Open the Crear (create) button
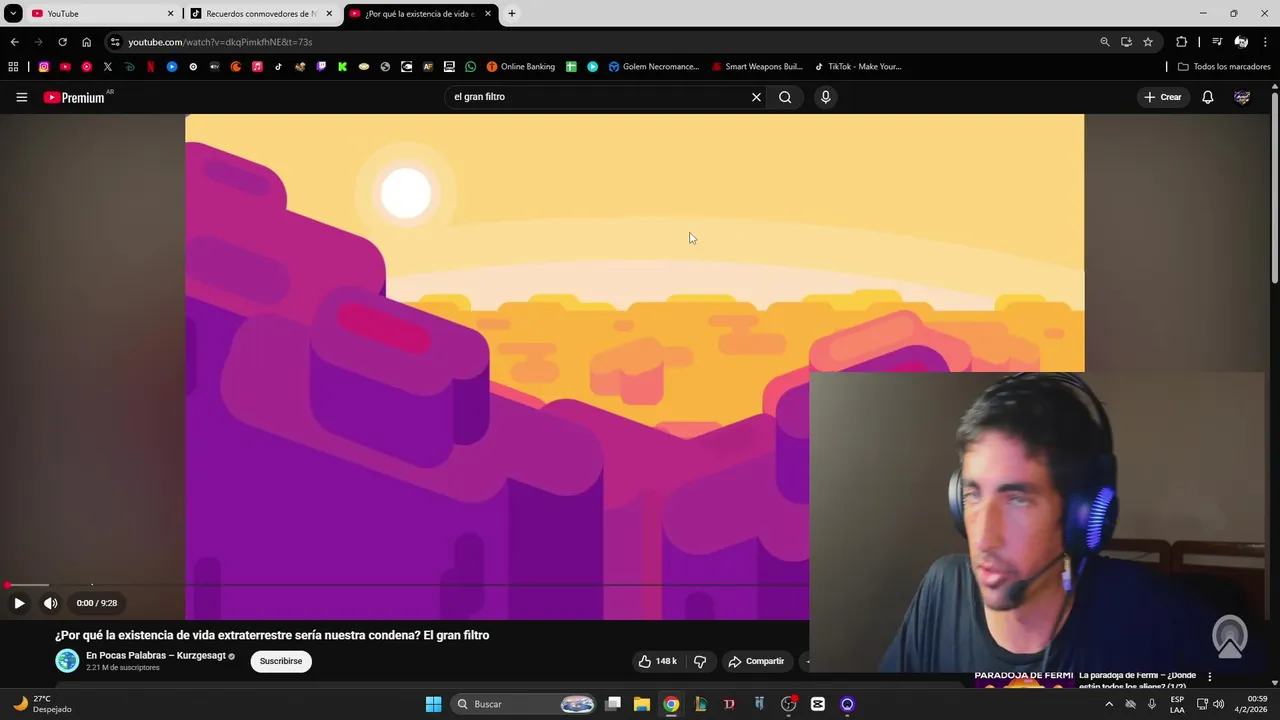 click(1163, 97)
